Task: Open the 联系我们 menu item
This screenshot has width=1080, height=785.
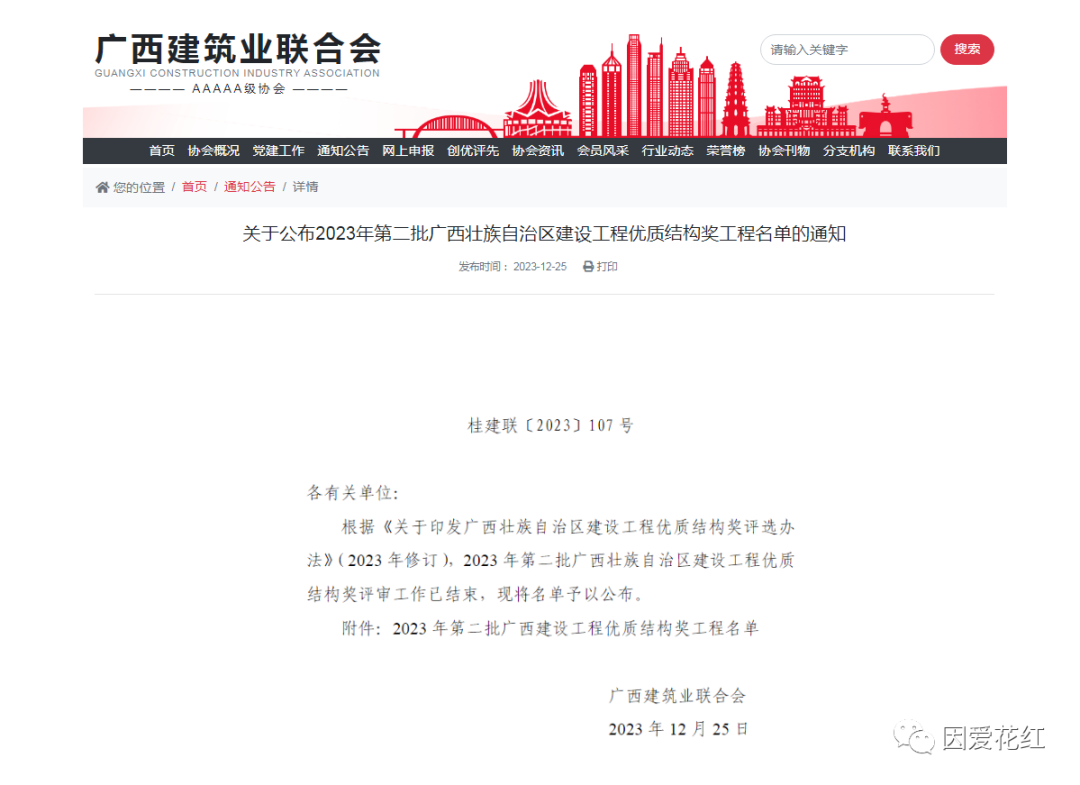Action: [x=914, y=151]
